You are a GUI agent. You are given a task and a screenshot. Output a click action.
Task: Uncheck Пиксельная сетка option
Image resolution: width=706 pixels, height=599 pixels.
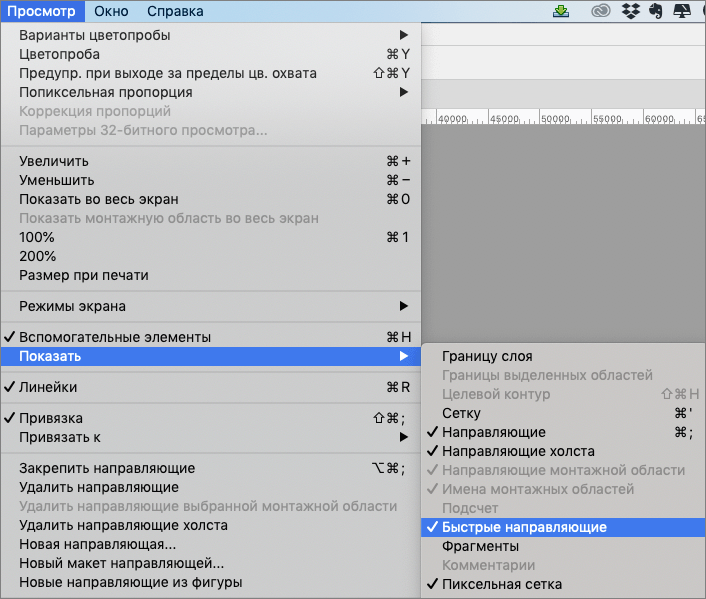coord(563,584)
